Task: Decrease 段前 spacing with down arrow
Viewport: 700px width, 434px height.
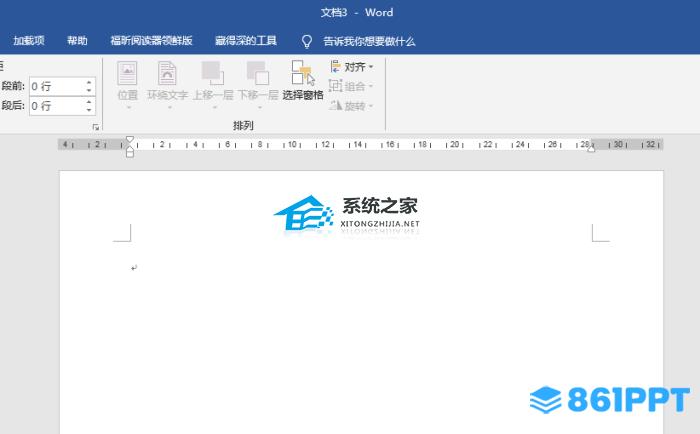Action: [x=89, y=91]
